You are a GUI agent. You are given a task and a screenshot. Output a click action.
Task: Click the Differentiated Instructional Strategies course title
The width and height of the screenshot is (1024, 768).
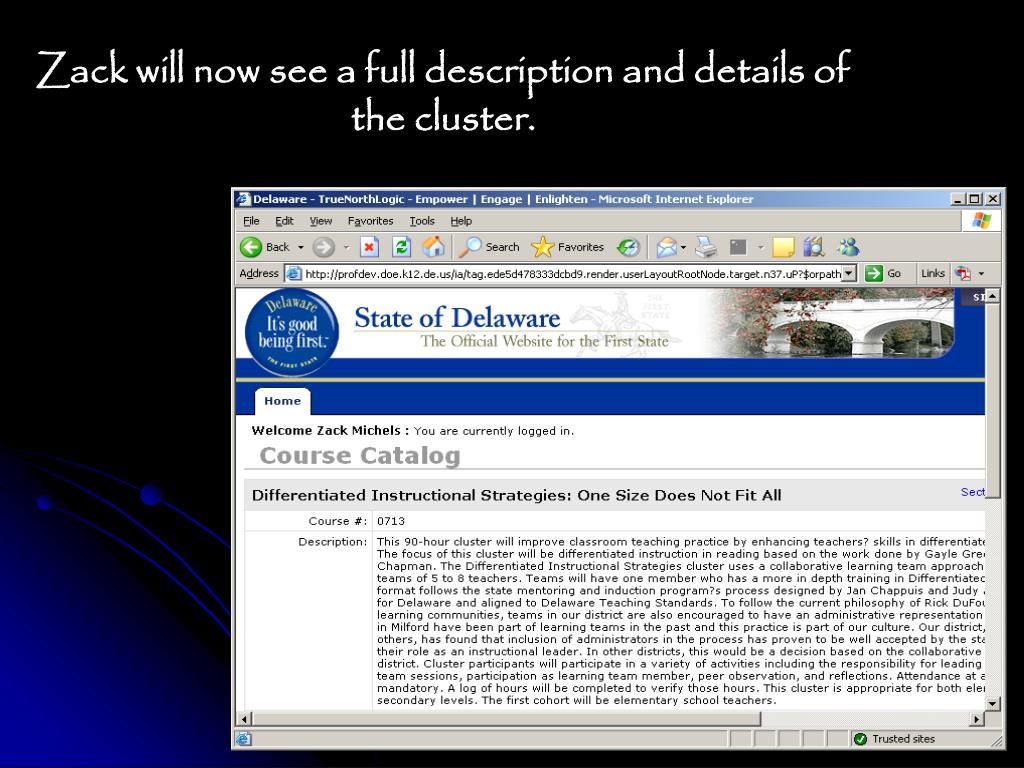(517, 495)
